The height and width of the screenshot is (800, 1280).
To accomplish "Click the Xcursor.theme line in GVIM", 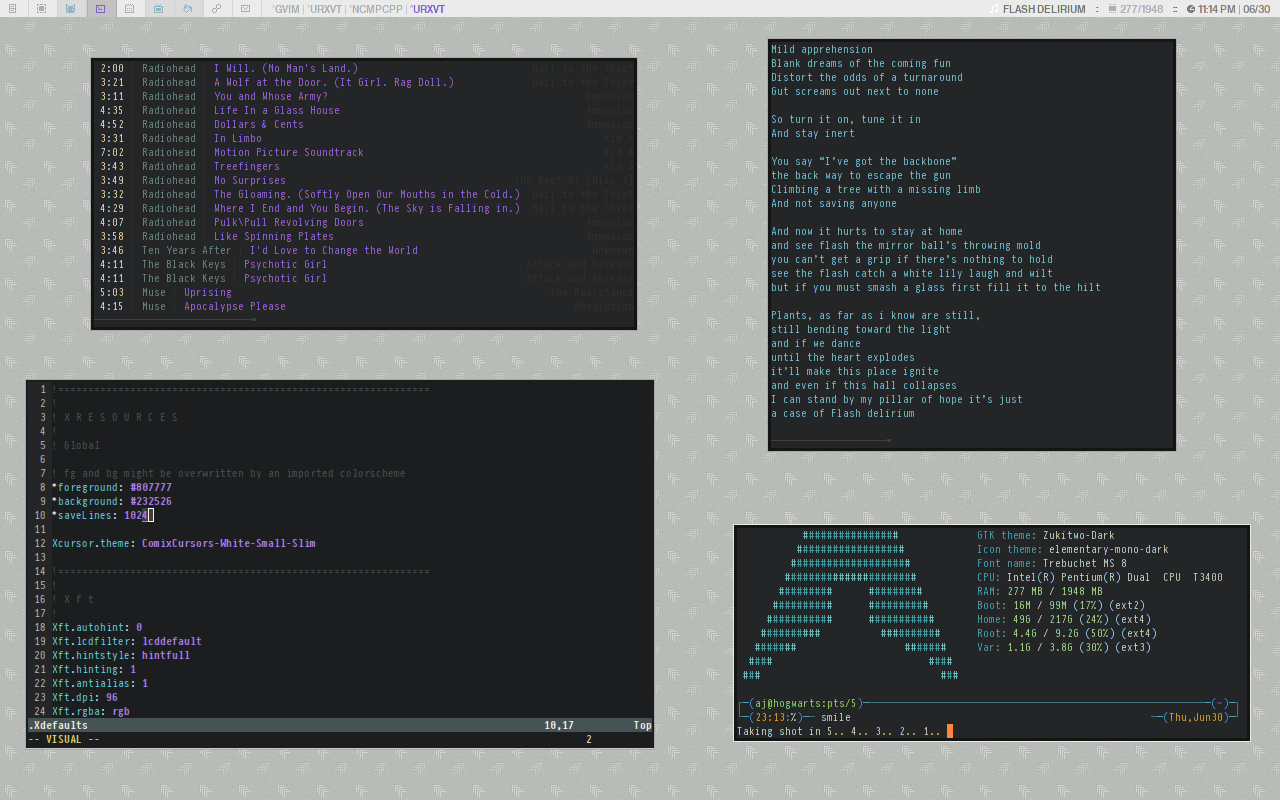I will coord(184,543).
